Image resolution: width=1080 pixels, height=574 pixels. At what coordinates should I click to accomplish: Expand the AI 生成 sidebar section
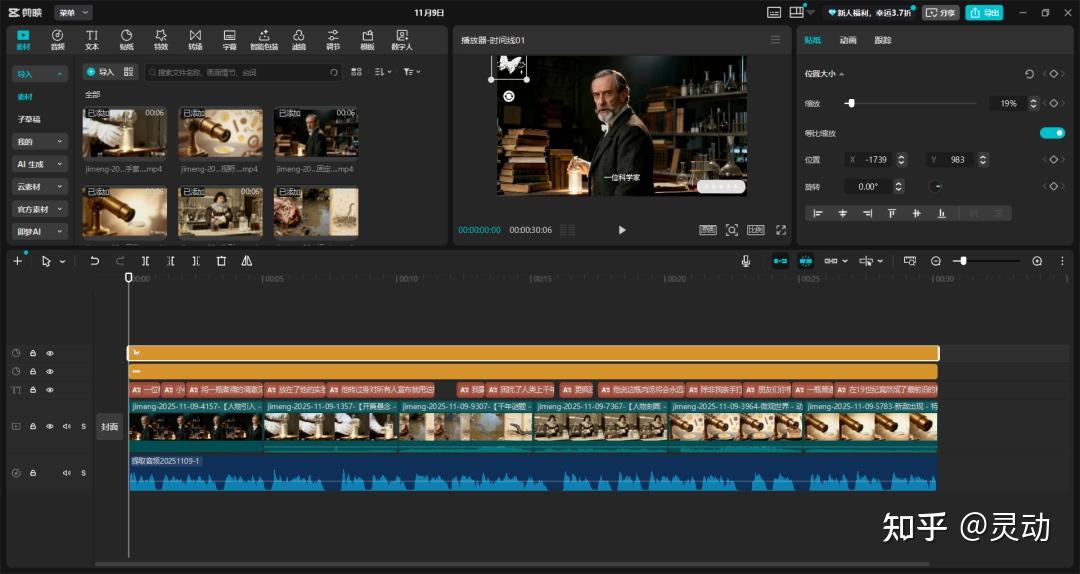tap(40, 164)
